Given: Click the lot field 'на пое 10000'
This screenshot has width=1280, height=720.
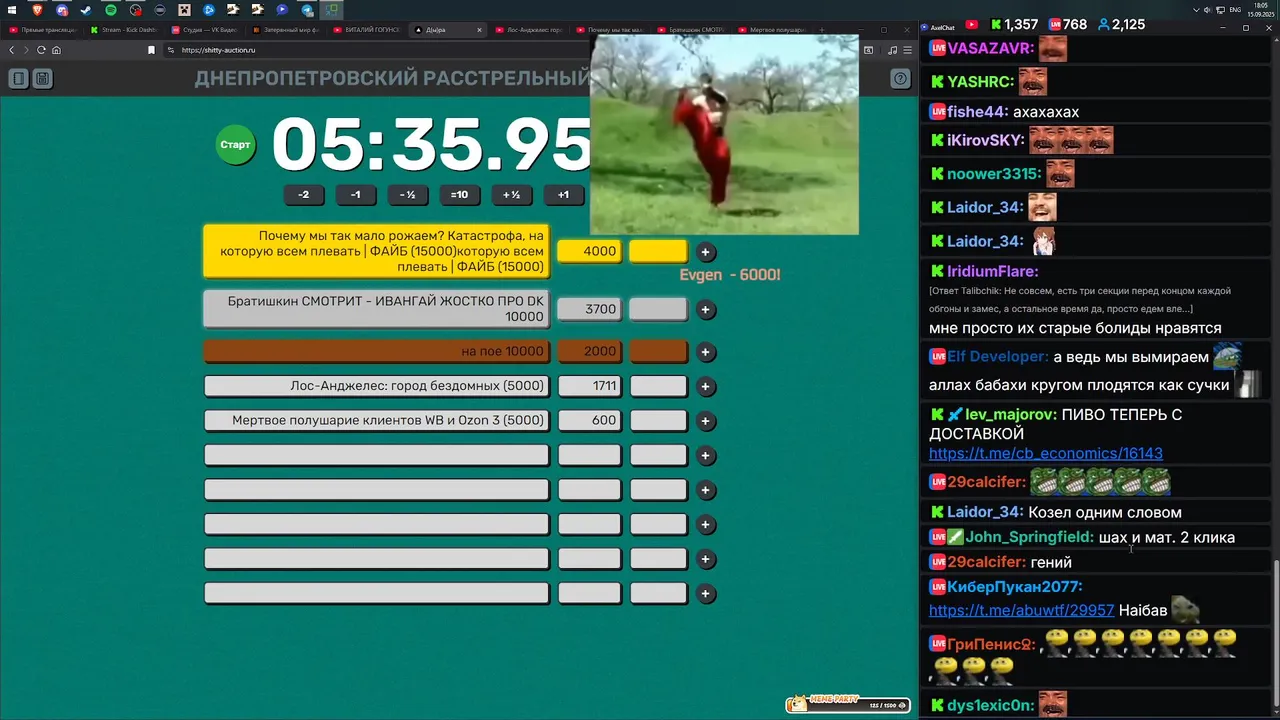Looking at the screenshot, I should (x=377, y=352).
